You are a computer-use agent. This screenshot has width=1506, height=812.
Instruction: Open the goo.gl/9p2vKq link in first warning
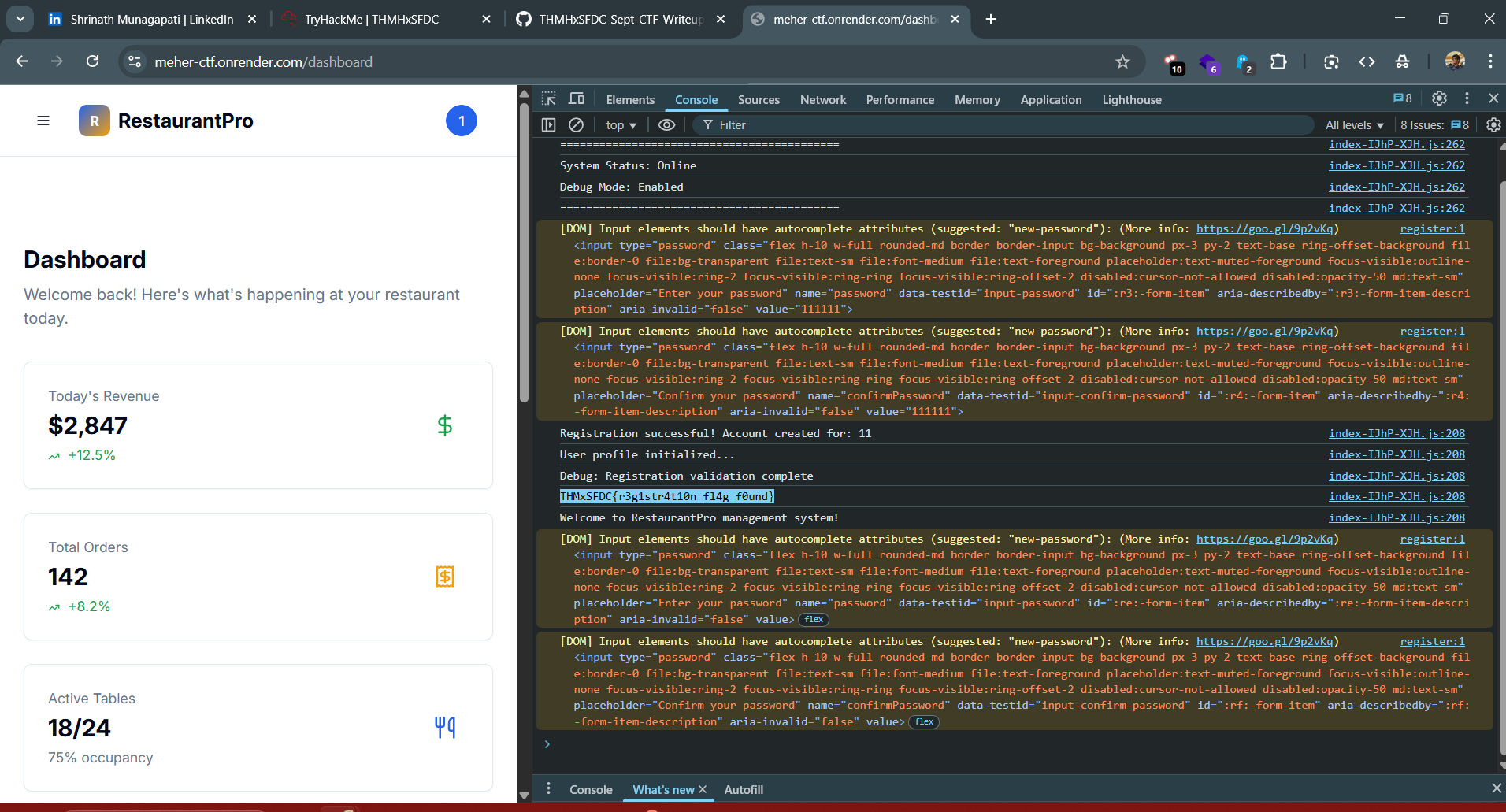(1264, 229)
